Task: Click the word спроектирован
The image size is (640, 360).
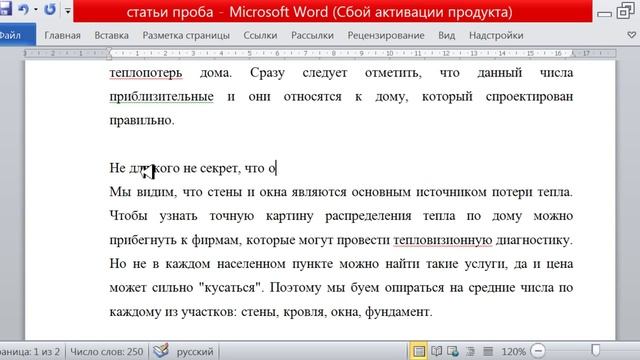Action: coord(529,97)
